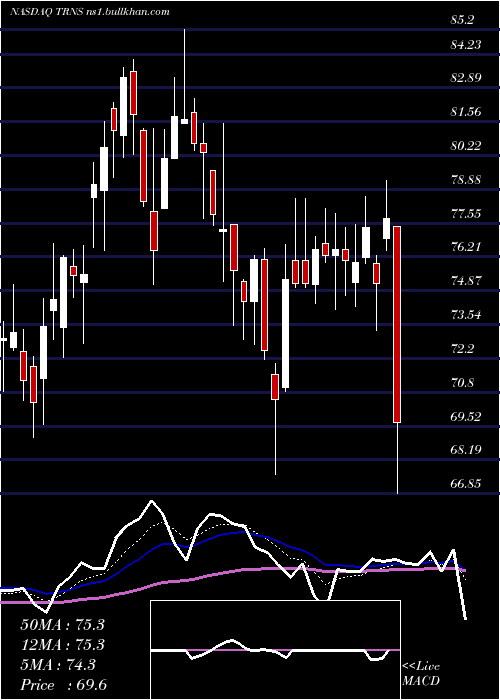Click the large red final candlestick body
The width and height of the screenshot is (500, 700).
(397, 325)
